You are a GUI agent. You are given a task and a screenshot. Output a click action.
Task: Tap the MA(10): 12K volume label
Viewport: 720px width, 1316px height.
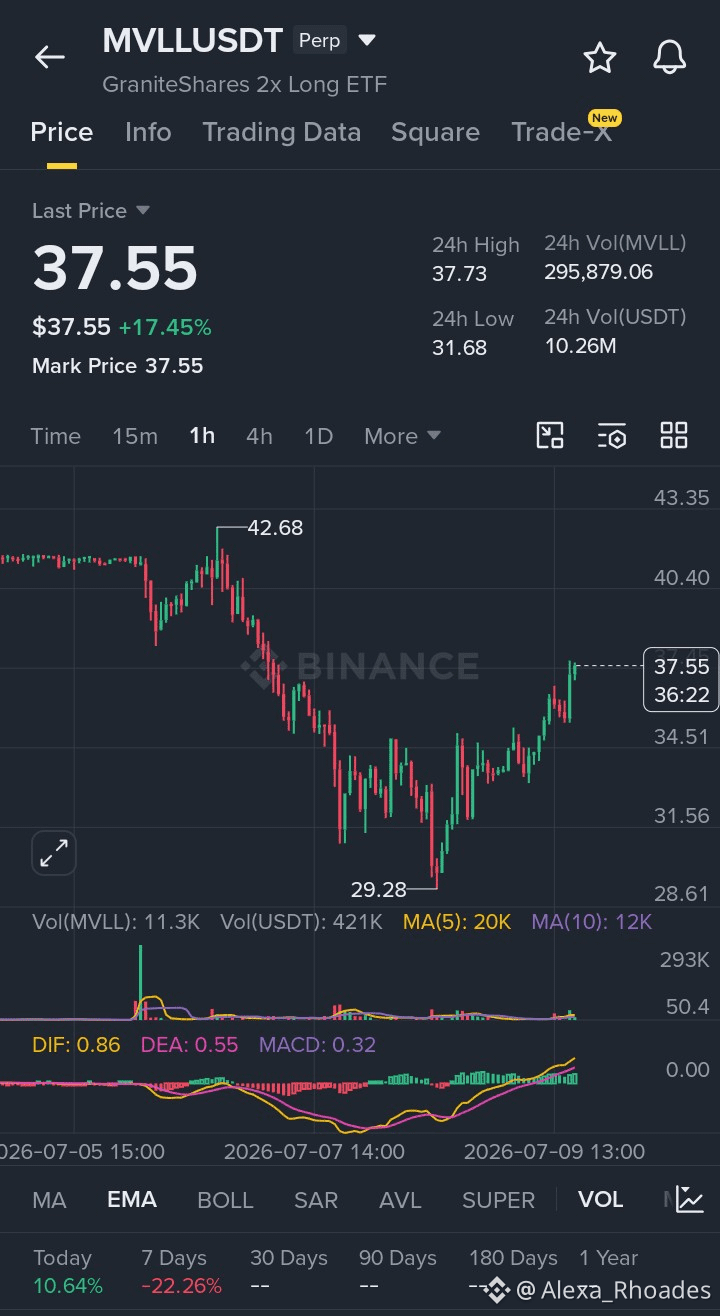click(592, 922)
